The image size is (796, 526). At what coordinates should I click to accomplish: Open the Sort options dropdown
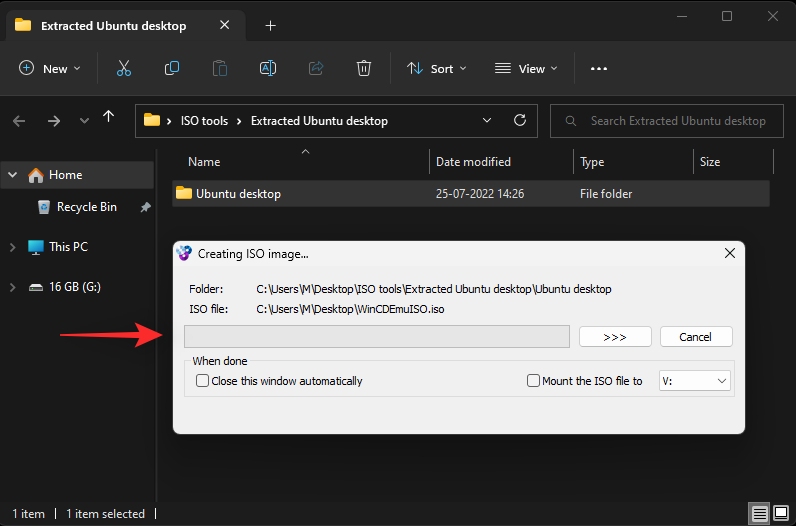tap(437, 69)
